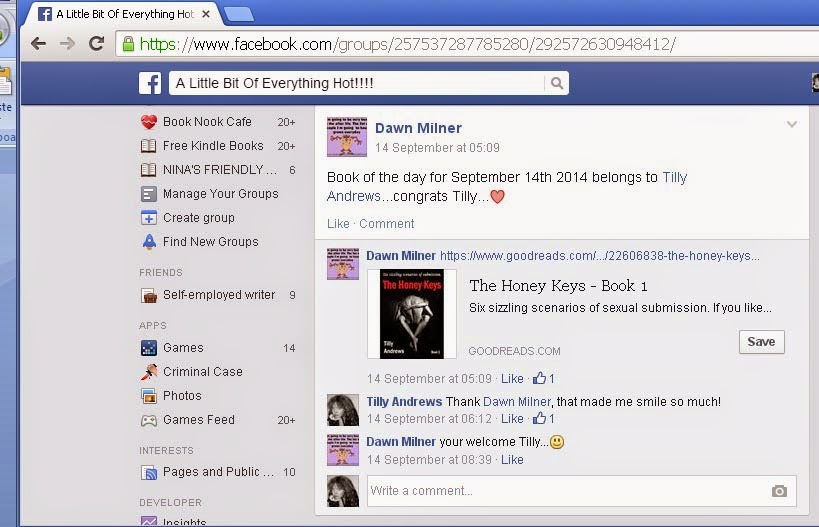
Task: Click the Self-employed writer friends list
Action: pyautogui.click(x=219, y=295)
